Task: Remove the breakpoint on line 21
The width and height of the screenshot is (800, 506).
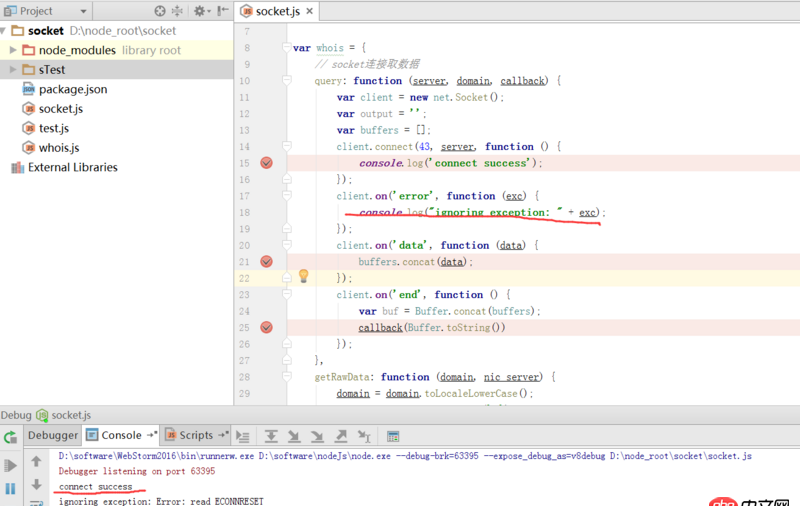Action: coord(266,261)
